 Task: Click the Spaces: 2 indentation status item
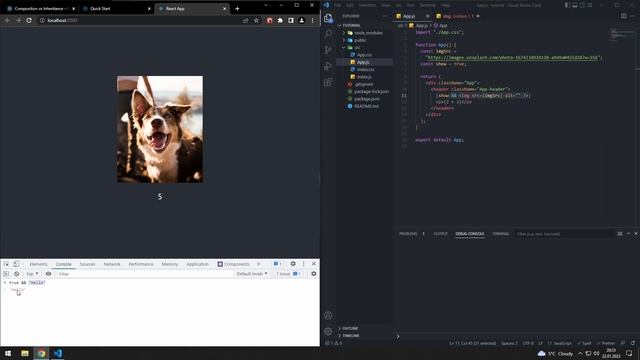click(x=509, y=343)
